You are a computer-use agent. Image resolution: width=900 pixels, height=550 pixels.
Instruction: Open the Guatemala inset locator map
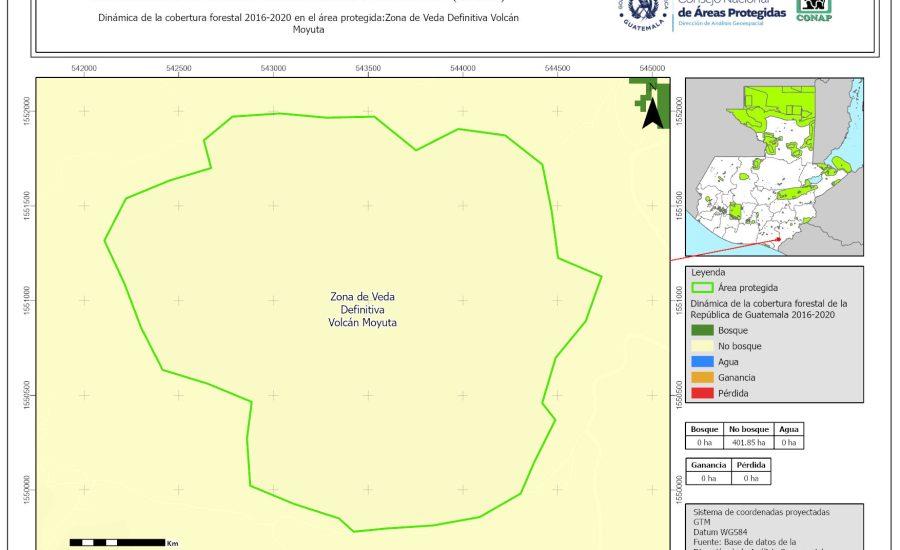[x=774, y=167]
